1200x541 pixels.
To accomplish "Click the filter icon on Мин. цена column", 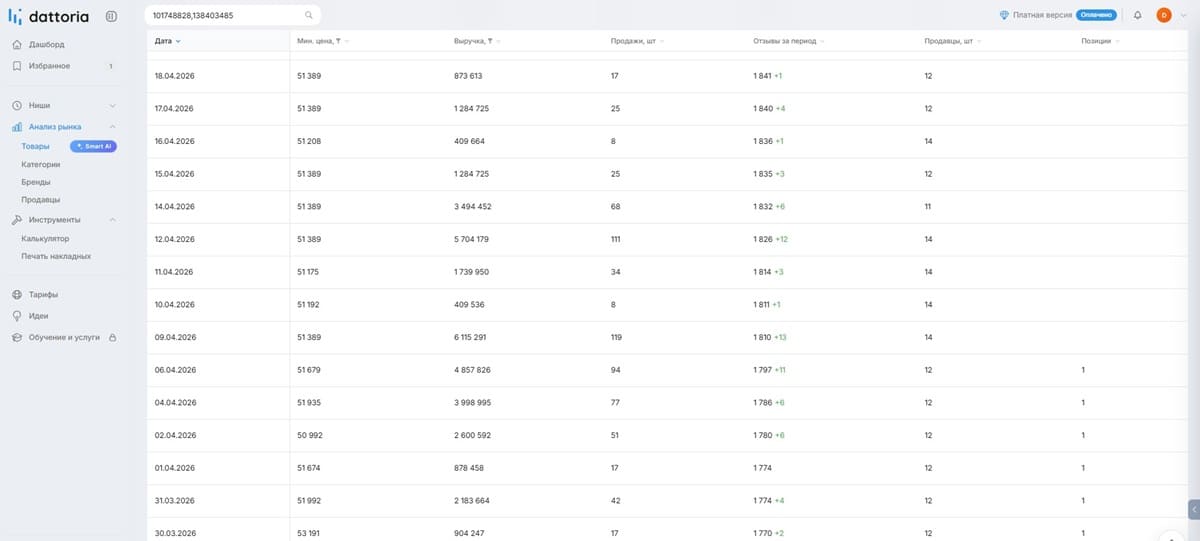I will coord(339,41).
